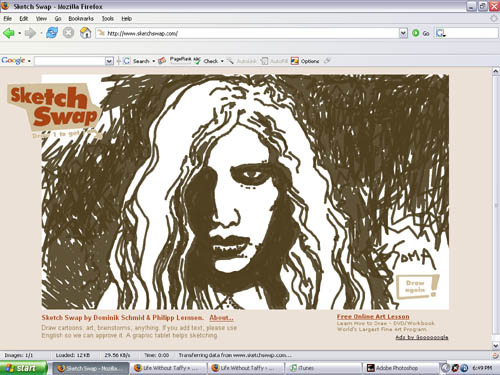Click the Google toolbar search input

point(70,61)
